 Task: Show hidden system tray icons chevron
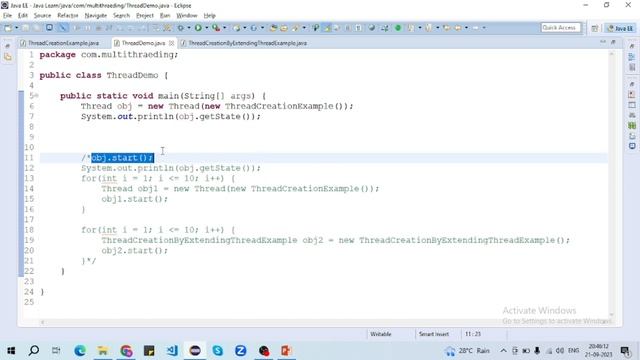503,351
